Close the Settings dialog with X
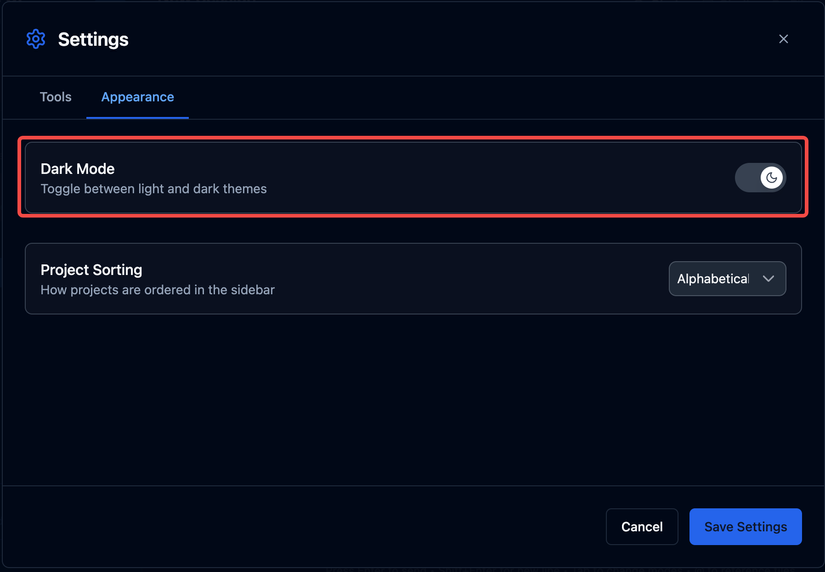 [x=783, y=39]
